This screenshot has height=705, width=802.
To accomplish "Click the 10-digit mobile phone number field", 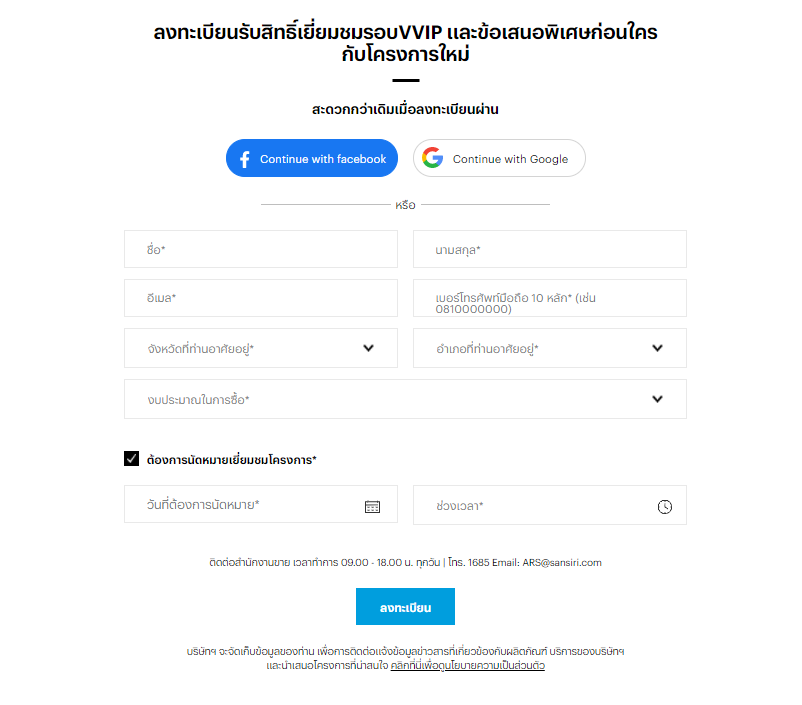I will tap(550, 298).
